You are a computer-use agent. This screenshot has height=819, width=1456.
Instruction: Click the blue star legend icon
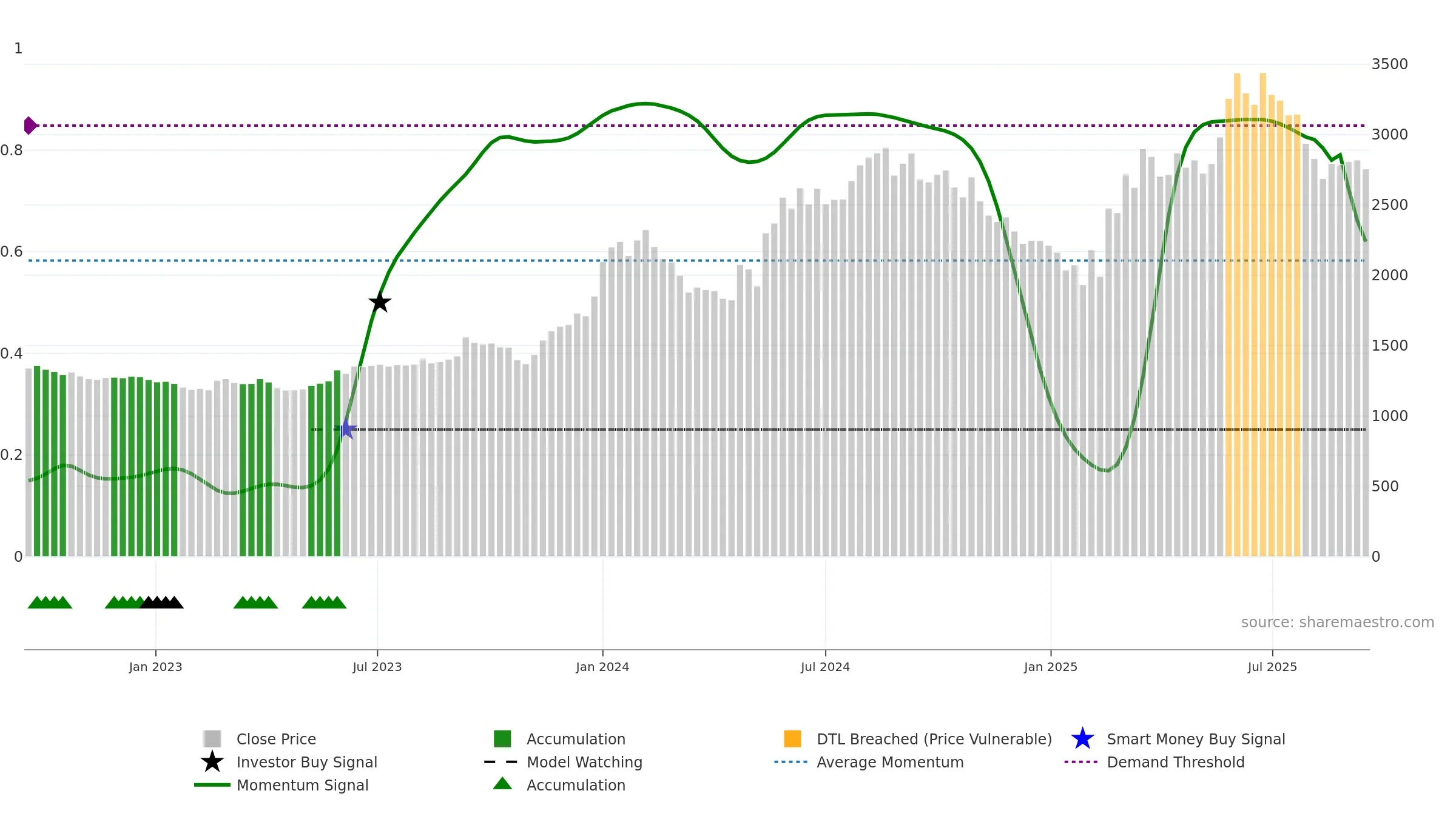(1082, 738)
